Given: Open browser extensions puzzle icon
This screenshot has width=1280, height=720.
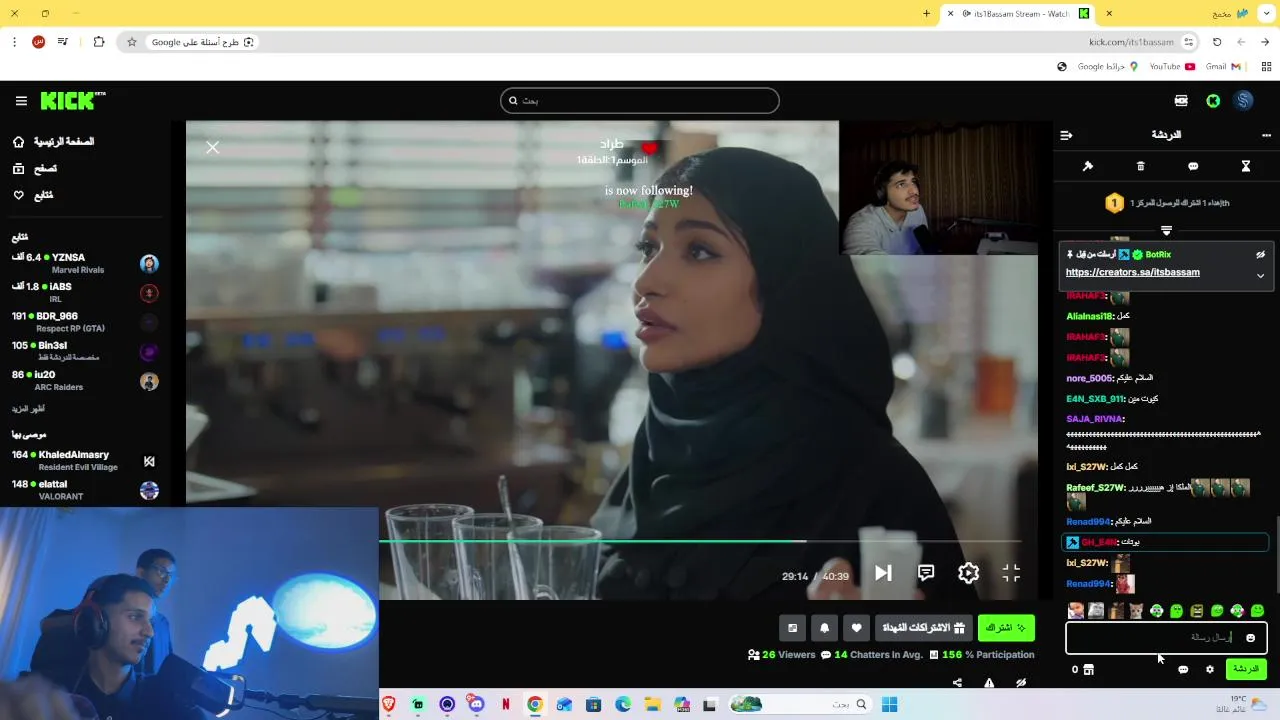Looking at the screenshot, I should [99, 42].
